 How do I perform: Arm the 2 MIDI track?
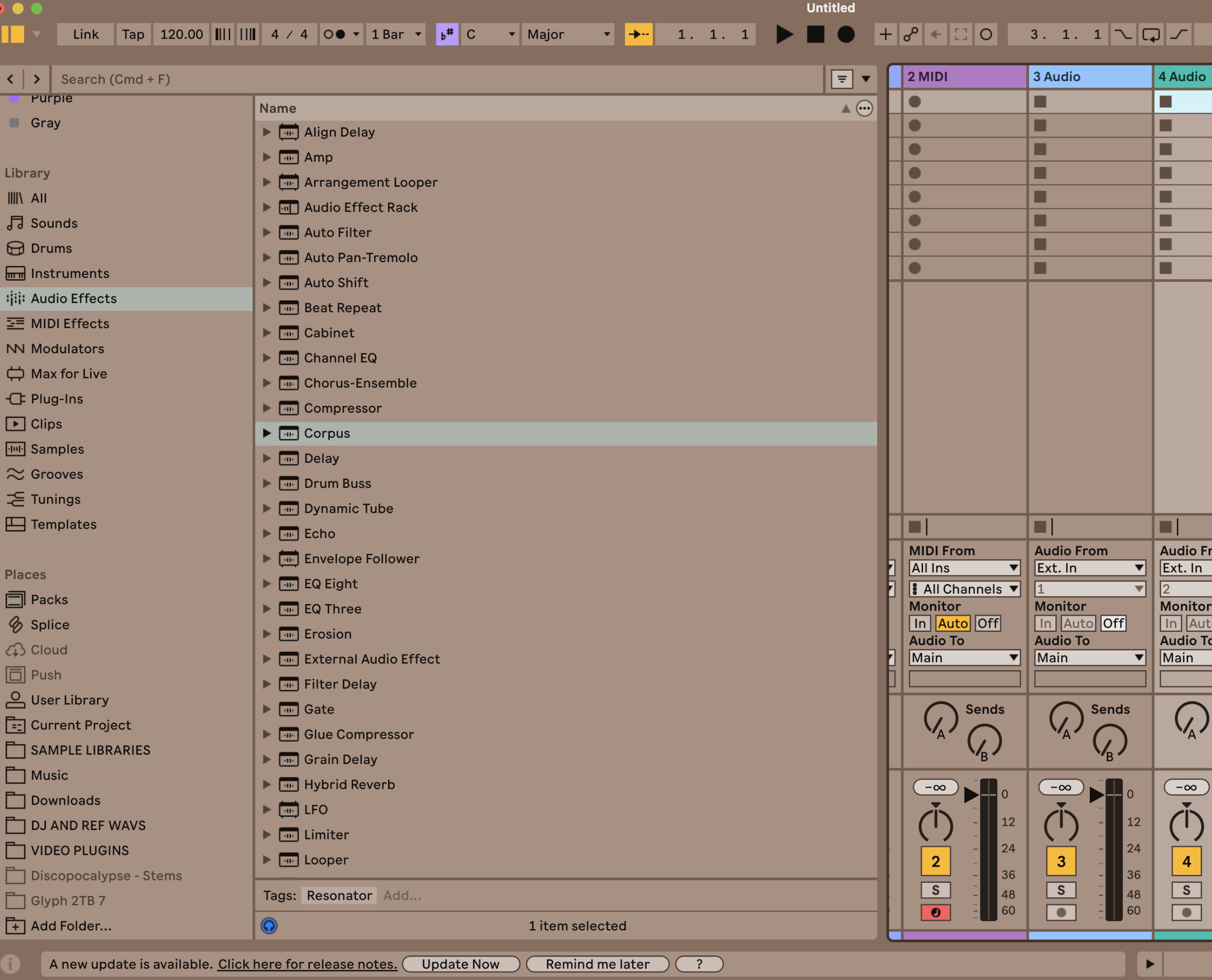pos(935,912)
